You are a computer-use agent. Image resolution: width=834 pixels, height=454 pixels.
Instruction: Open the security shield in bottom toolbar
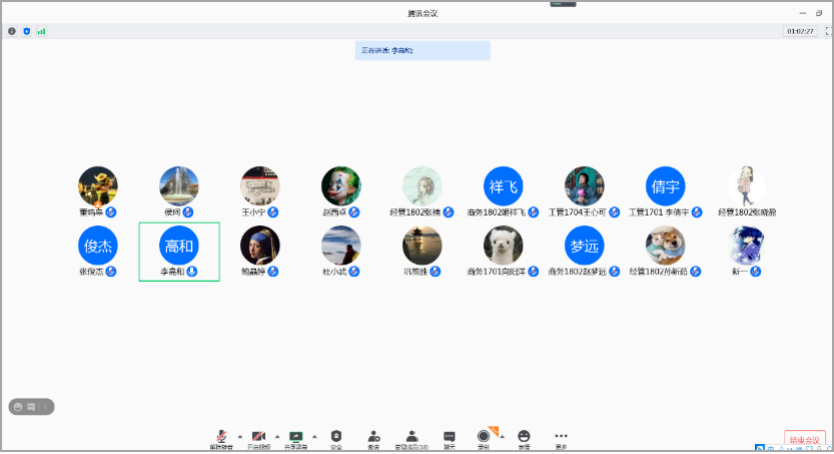coord(336,437)
